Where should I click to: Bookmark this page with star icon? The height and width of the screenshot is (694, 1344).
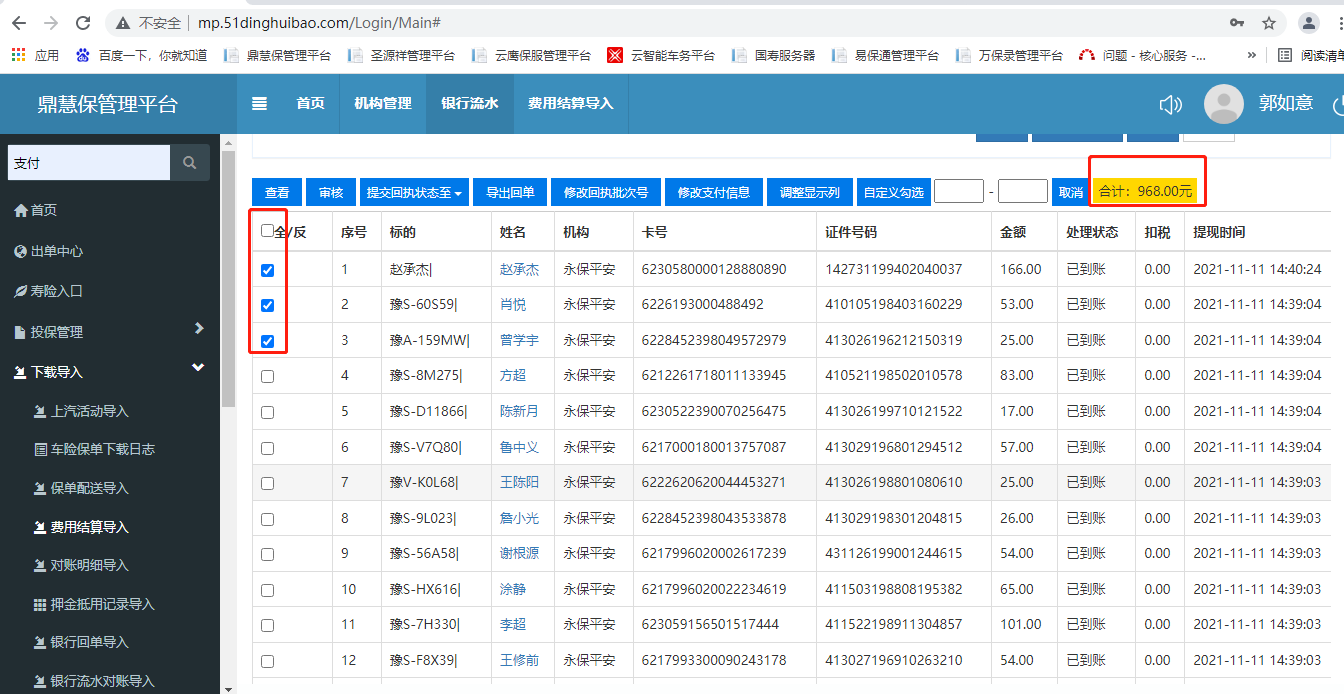click(x=1268, y=23)
